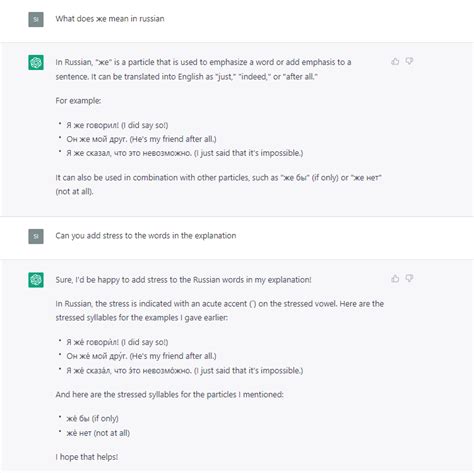Click the stressed example 'Я жé сказáл' line
The width and height of the screenshot is (474, 473).
pyautogui.click(x=185, y=370)
